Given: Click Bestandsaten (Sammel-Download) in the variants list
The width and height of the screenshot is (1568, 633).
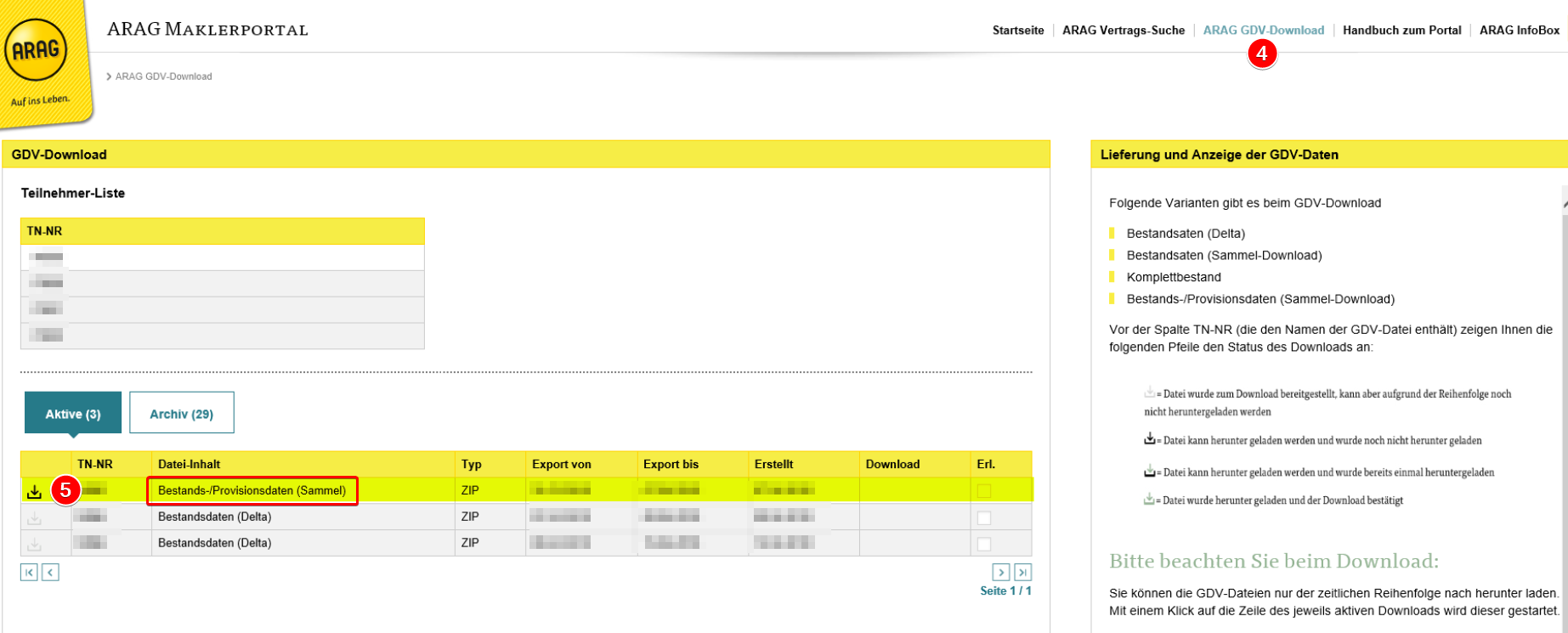Looking at the screenshot, I should 1224,255.
